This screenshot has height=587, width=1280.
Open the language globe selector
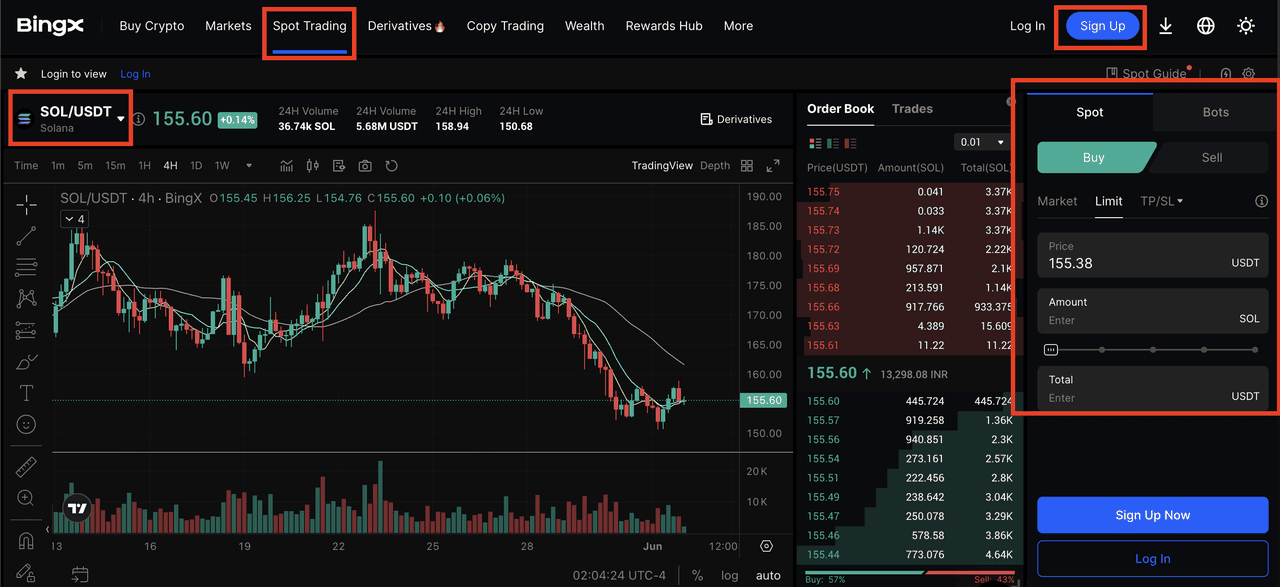click(x=1206, y=26)
